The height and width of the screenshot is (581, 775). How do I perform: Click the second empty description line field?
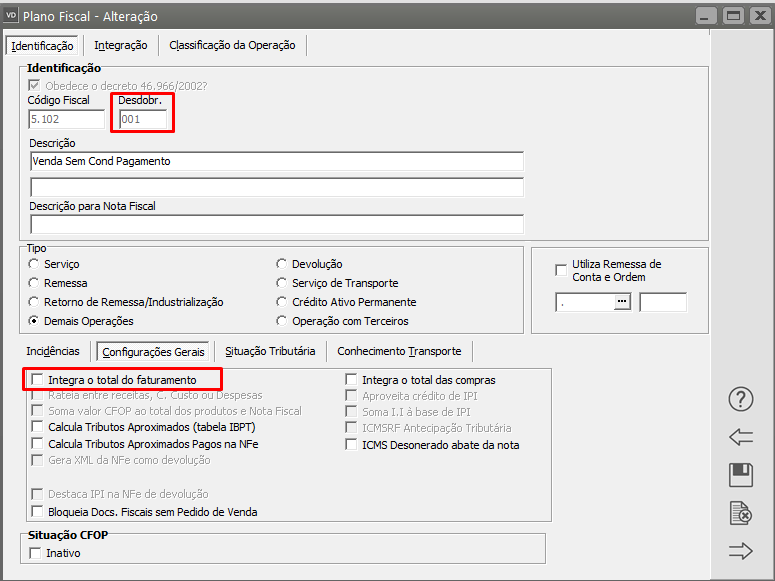(276, 187)
